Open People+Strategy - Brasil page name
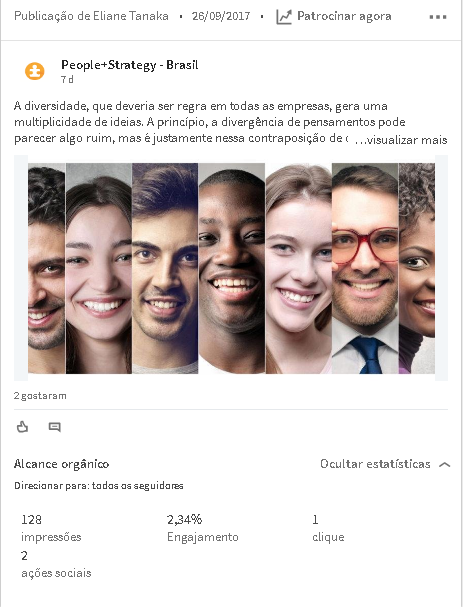The width and height of the screenshot is (463, 607). tap(130, 65)
